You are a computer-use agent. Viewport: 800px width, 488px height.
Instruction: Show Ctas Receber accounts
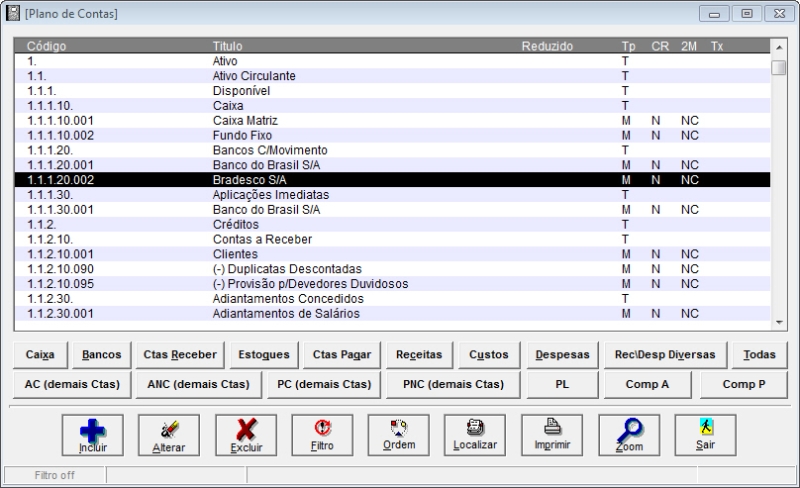180,355
